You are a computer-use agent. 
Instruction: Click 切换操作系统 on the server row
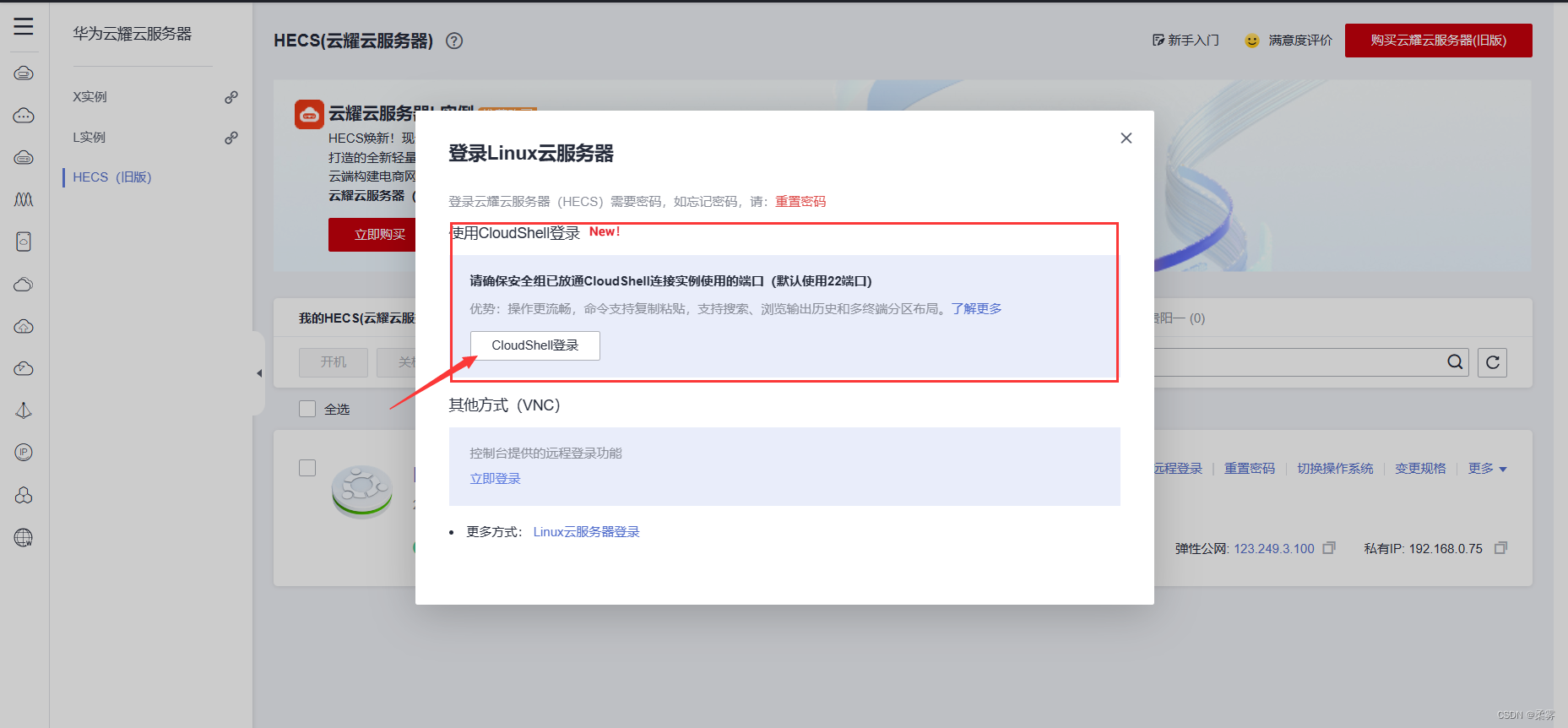[x=1335, y=469]
